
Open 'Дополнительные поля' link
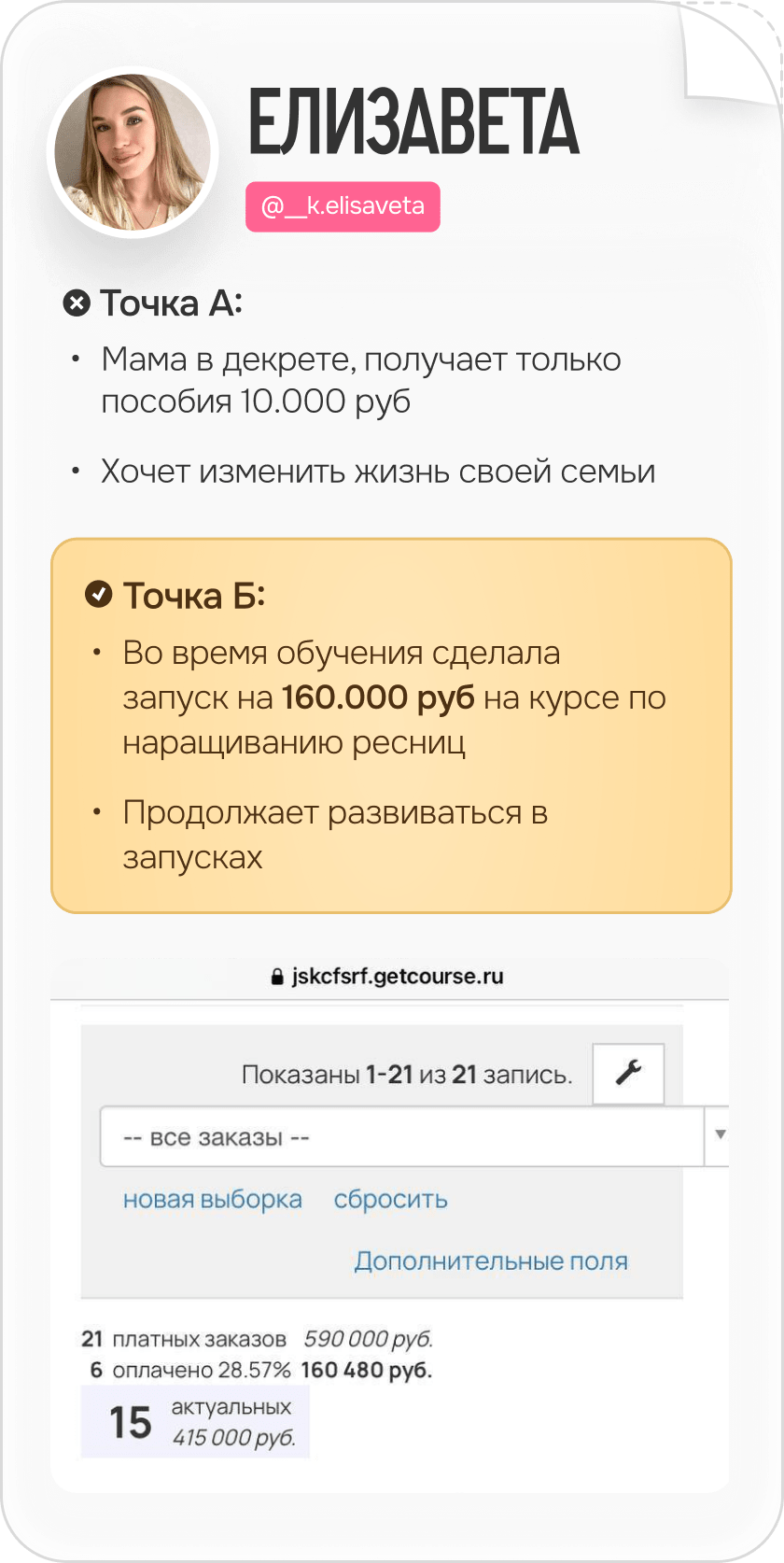click(x=490, y=1260)
